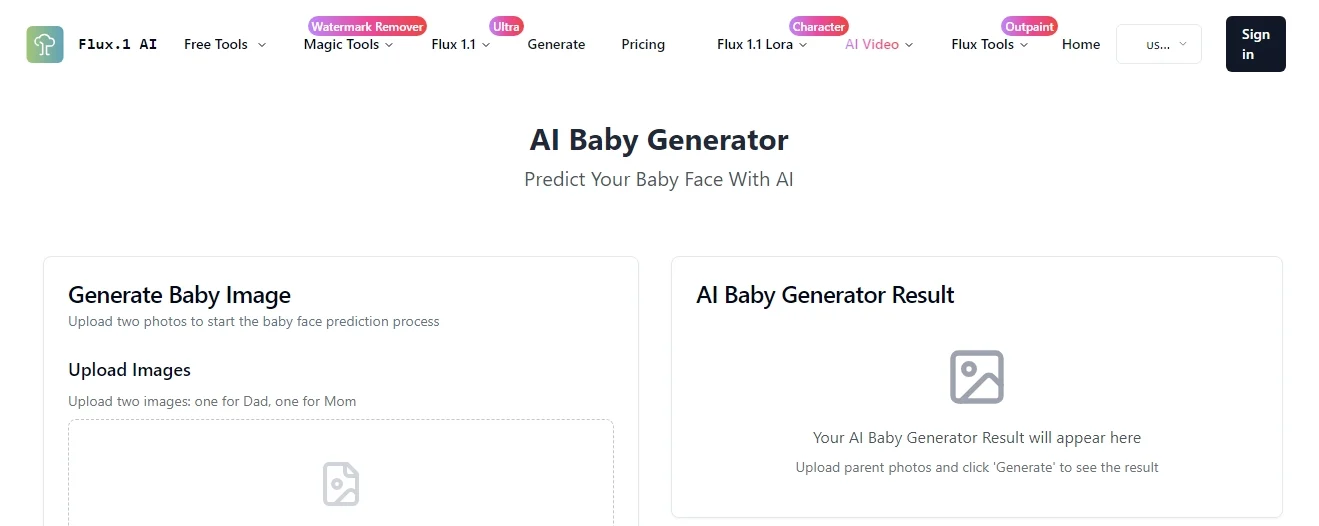Open the Flux Tools dropdown
Viewport: 1319px width, 526px height.
(990, 44)
